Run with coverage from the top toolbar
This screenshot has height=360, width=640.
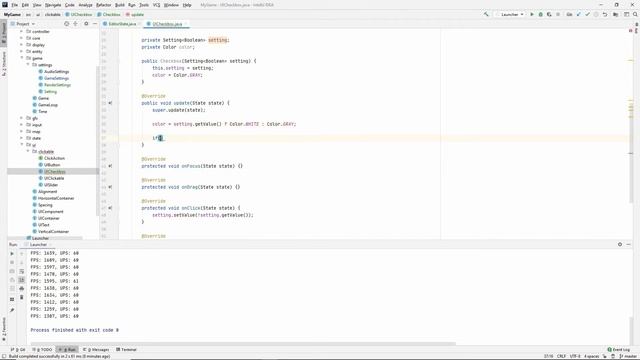[x=549, y=14]
